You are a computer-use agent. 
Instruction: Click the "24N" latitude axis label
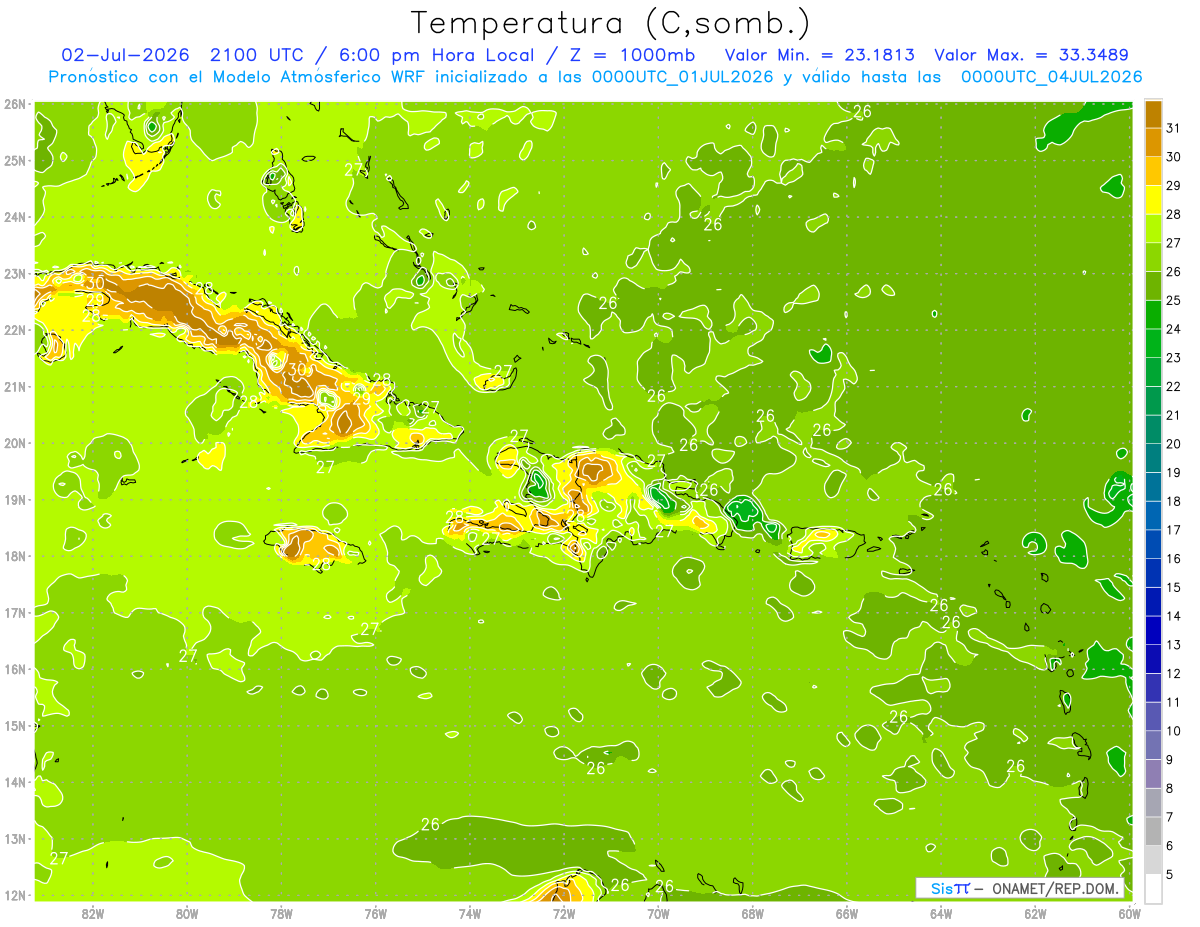point(15,217)
